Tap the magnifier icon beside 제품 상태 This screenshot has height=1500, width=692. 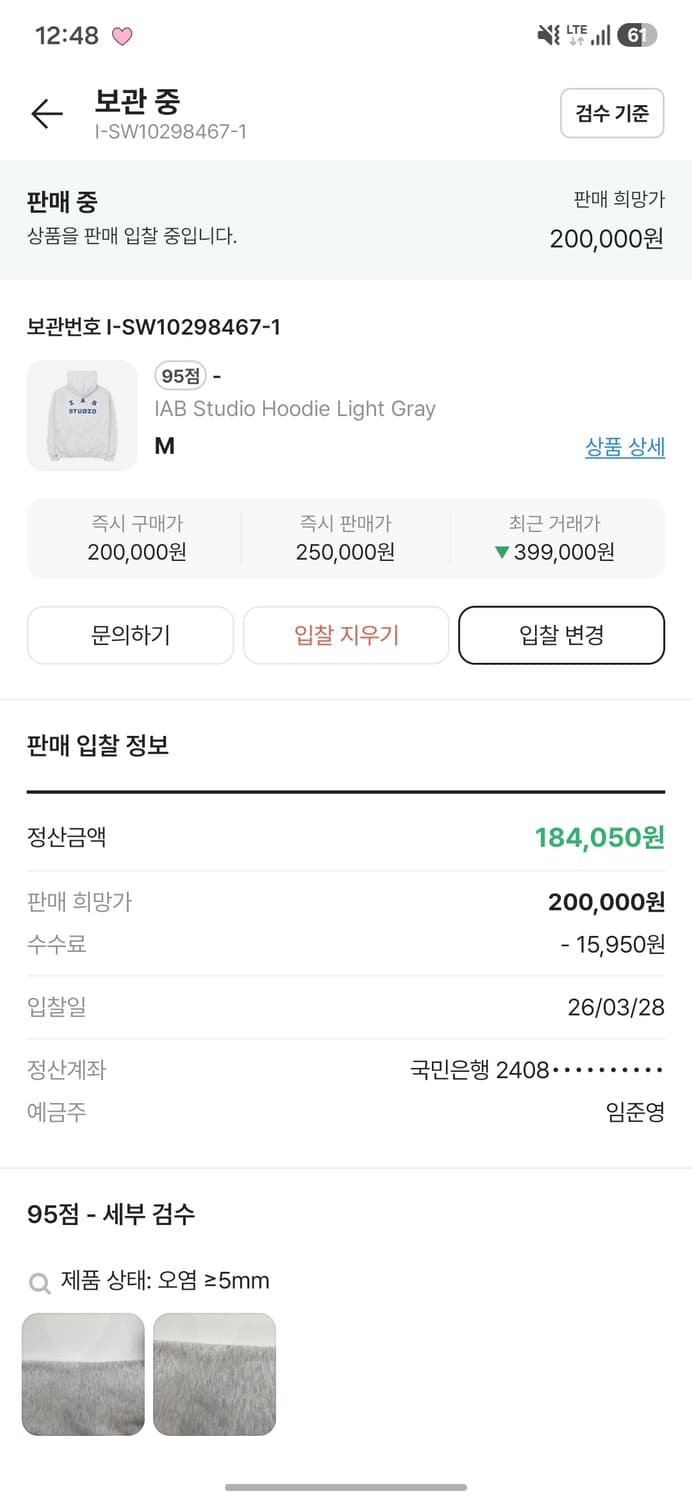[x=40, y=1281]
